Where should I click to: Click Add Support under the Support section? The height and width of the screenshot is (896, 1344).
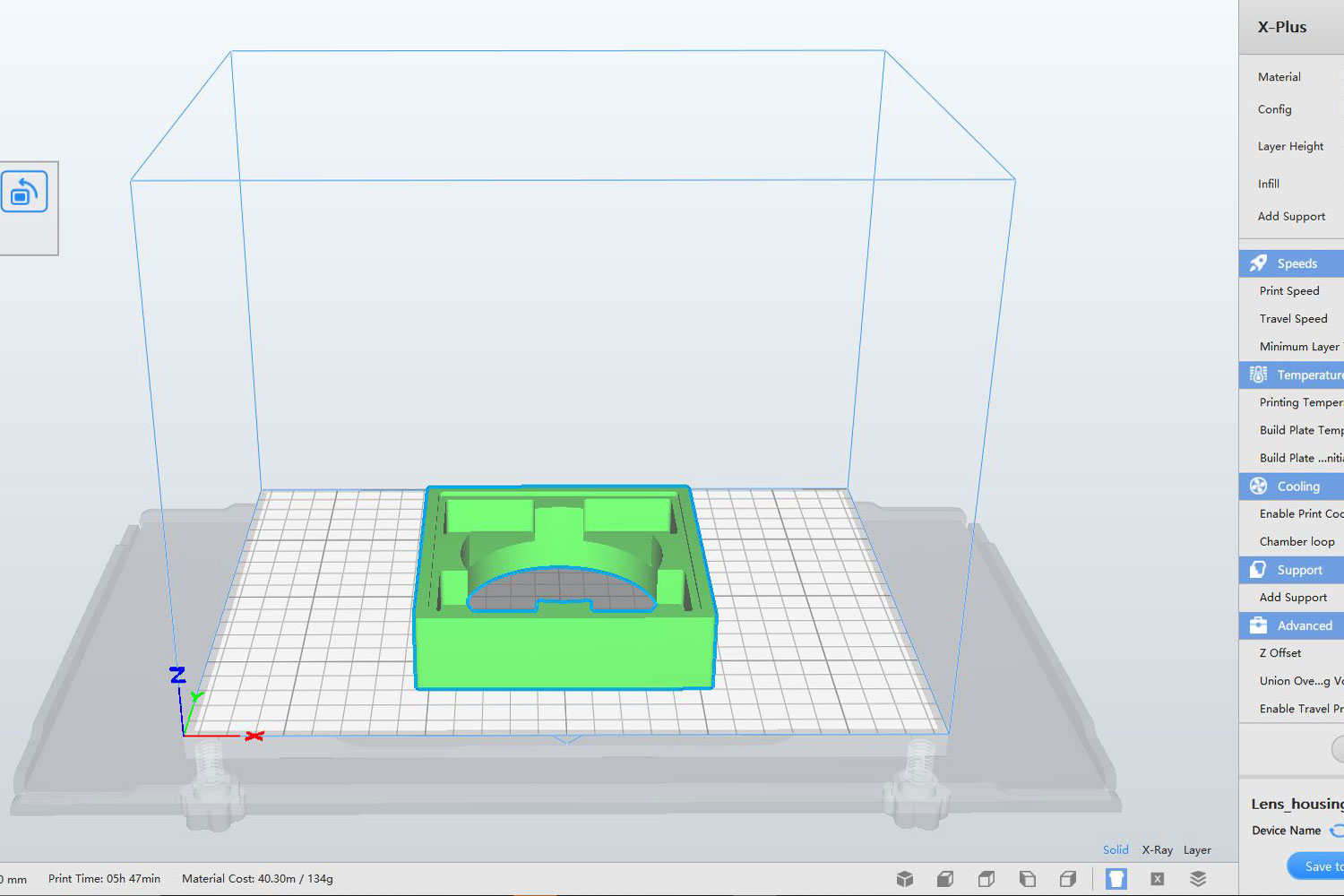(1293, 598)
